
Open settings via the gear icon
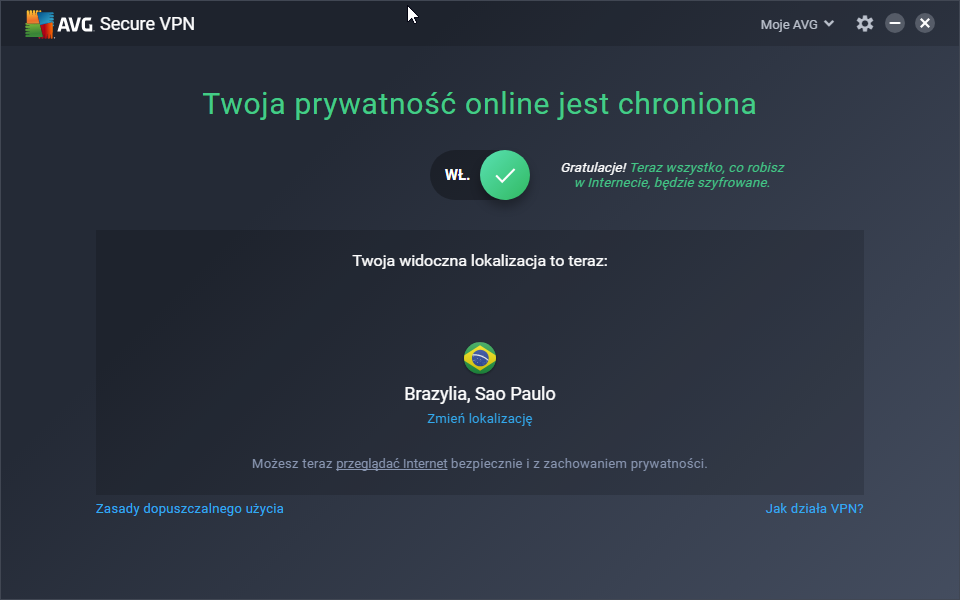point(865,24)
